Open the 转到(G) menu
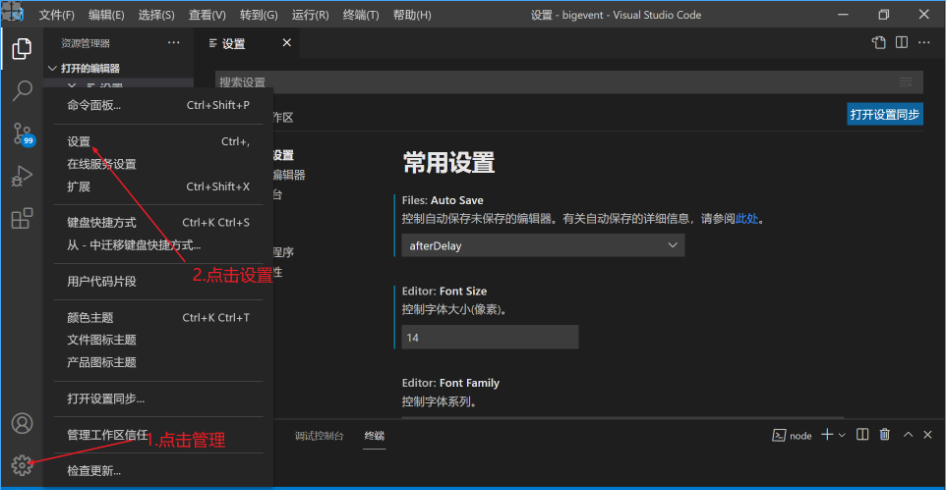The image size is (946, 490). (x=258, y=15)
